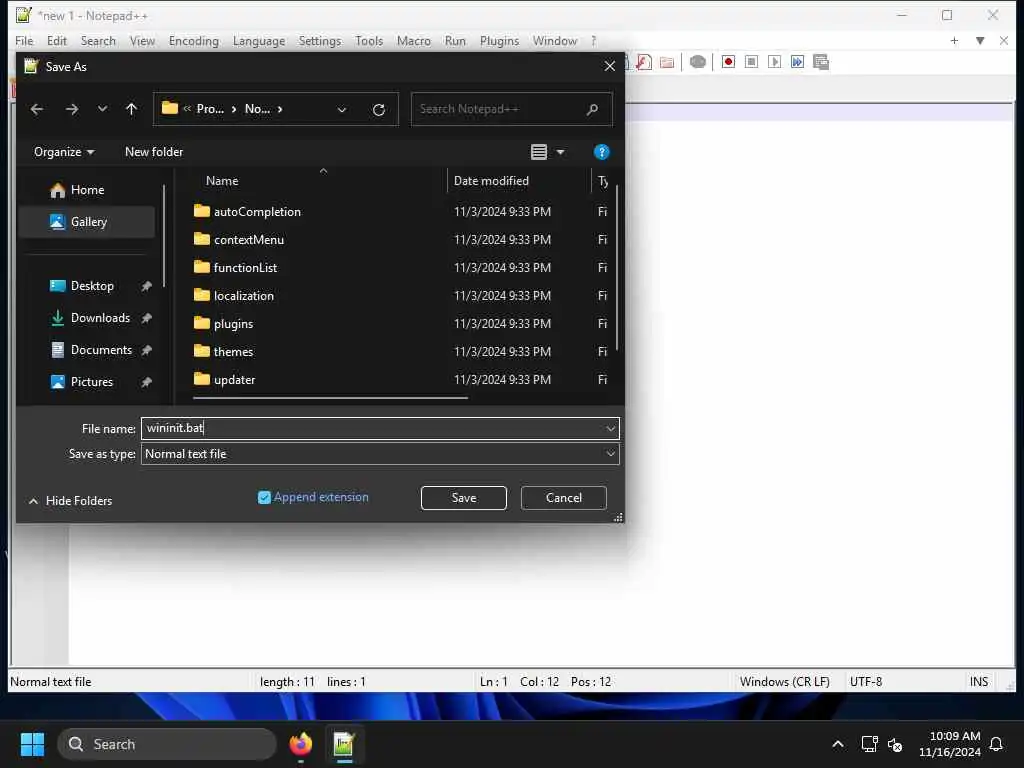Open Save As dialog help
1024x768 pixels.
click(601, 152)
